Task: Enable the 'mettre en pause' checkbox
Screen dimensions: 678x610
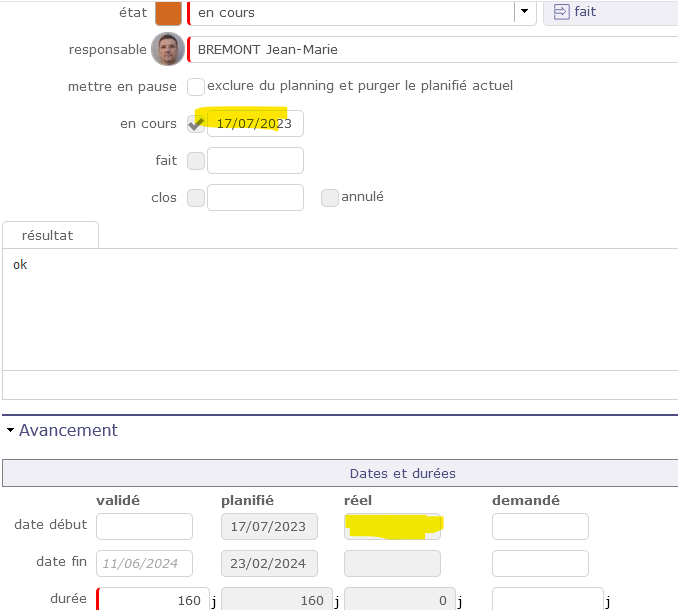Action: (195, 87)
